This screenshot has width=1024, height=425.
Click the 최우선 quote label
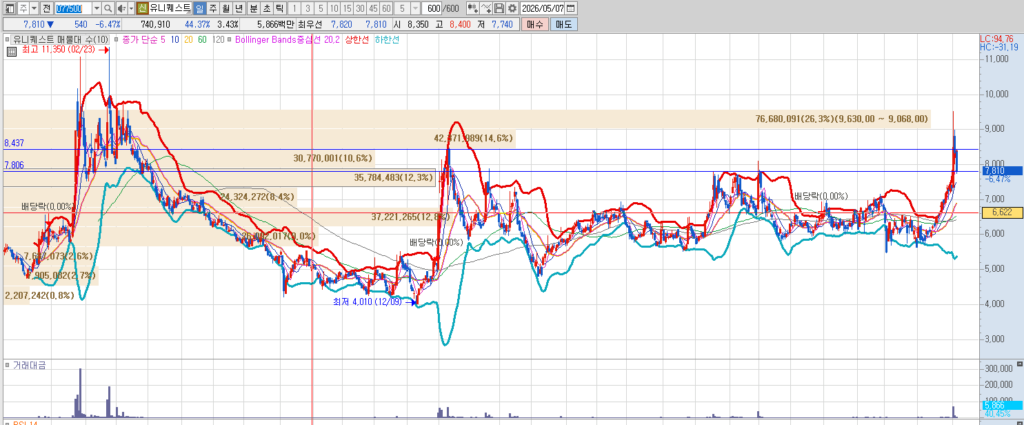click(x=310, y=25)
